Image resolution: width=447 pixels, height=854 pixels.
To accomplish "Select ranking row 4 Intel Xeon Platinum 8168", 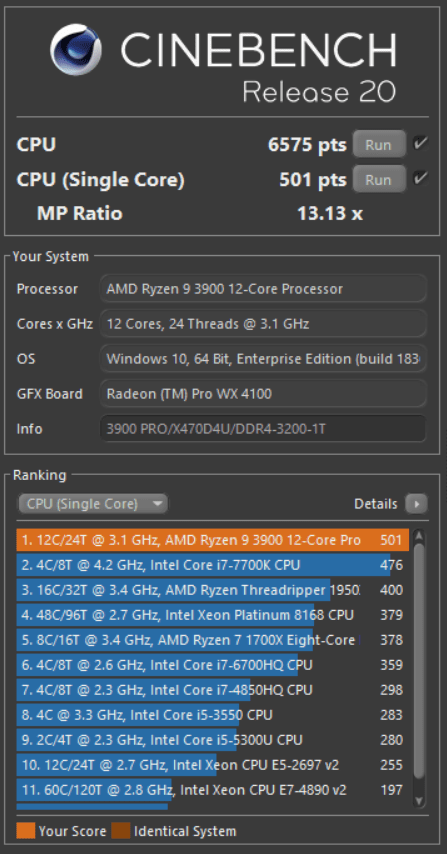I will tap(212, 615).
